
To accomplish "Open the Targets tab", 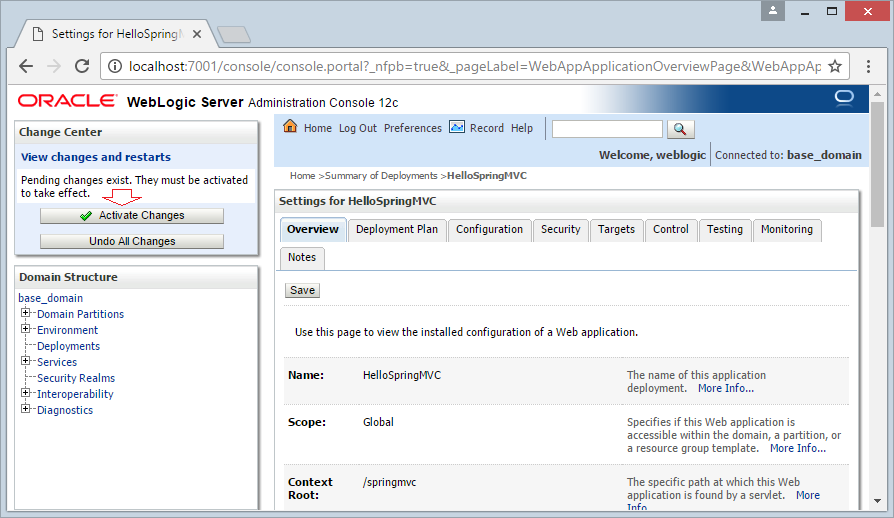I will click(616, 230).
